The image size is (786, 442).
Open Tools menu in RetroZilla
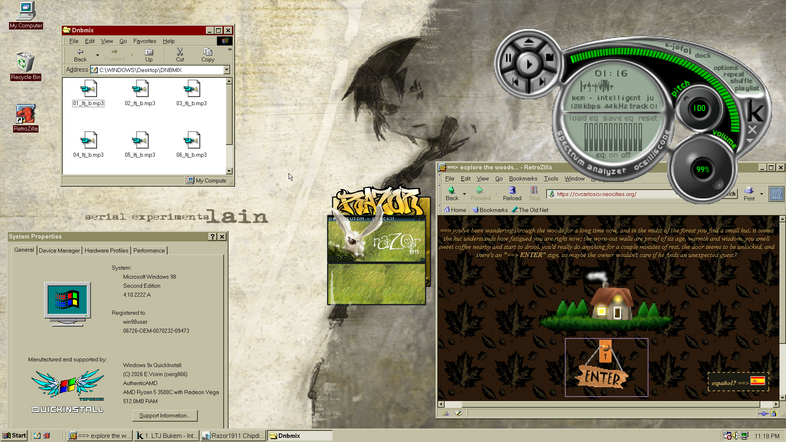[551, 179]
